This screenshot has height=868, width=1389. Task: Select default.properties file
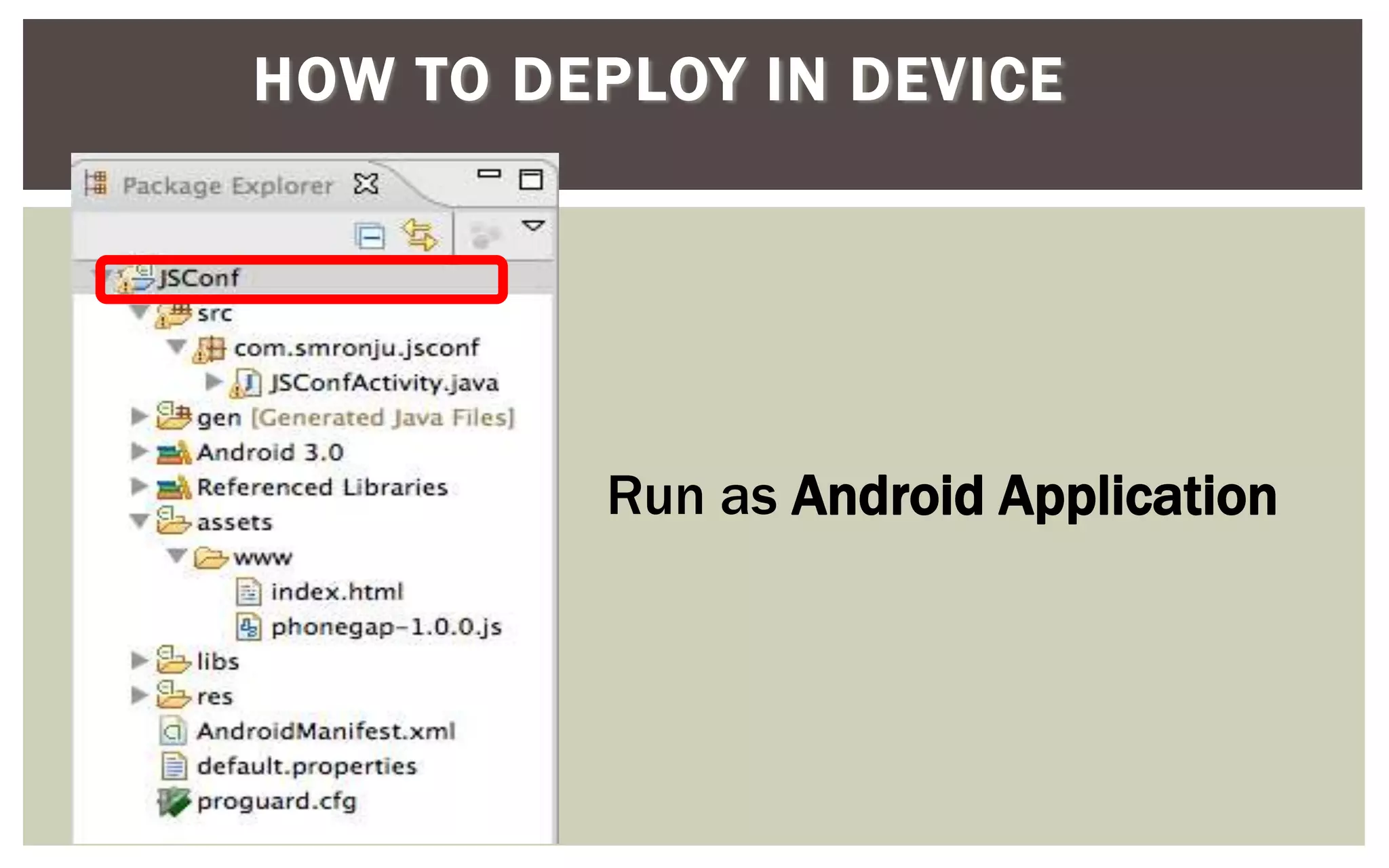tap(306, 766)
